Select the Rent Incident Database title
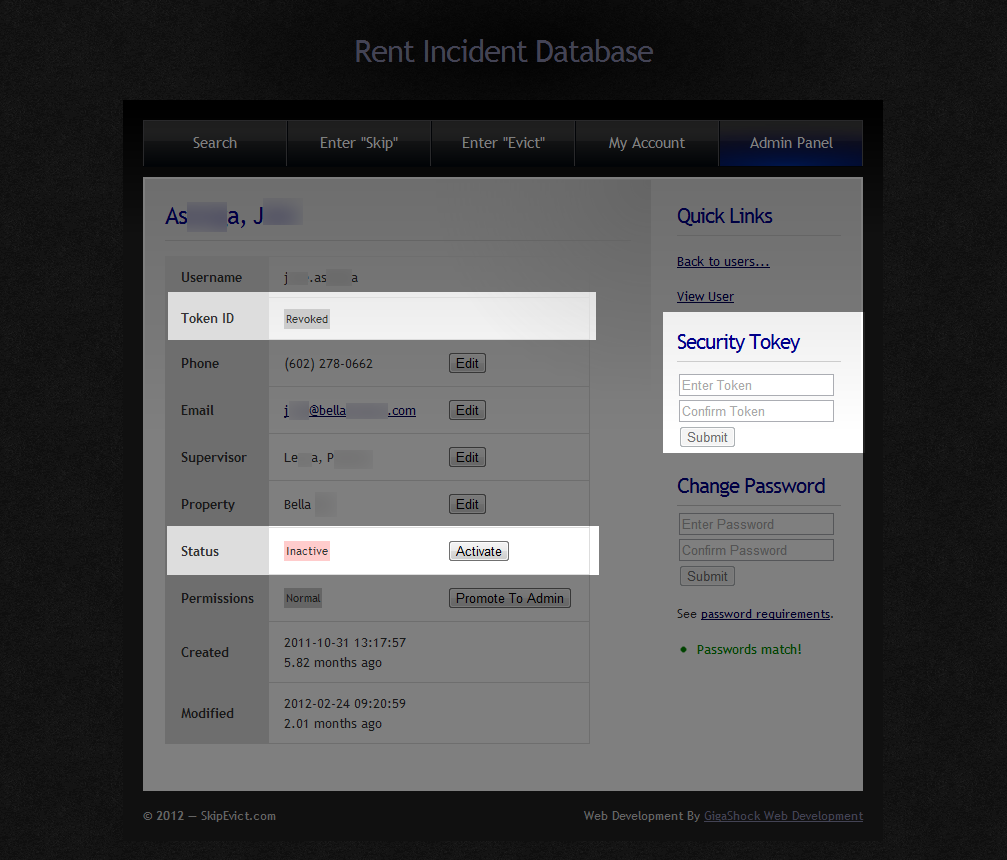Screen dimensions: 1007x860 pyautogui.click(x=504, y=51)
